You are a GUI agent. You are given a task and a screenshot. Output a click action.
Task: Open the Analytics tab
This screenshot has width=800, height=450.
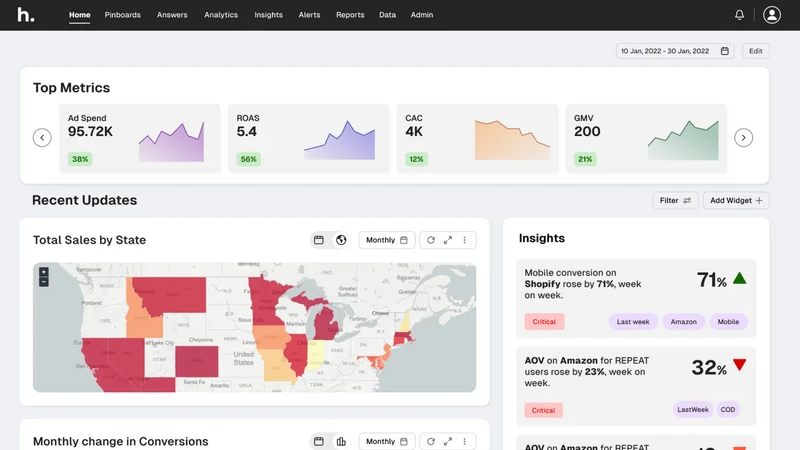(x=221, y=15)
